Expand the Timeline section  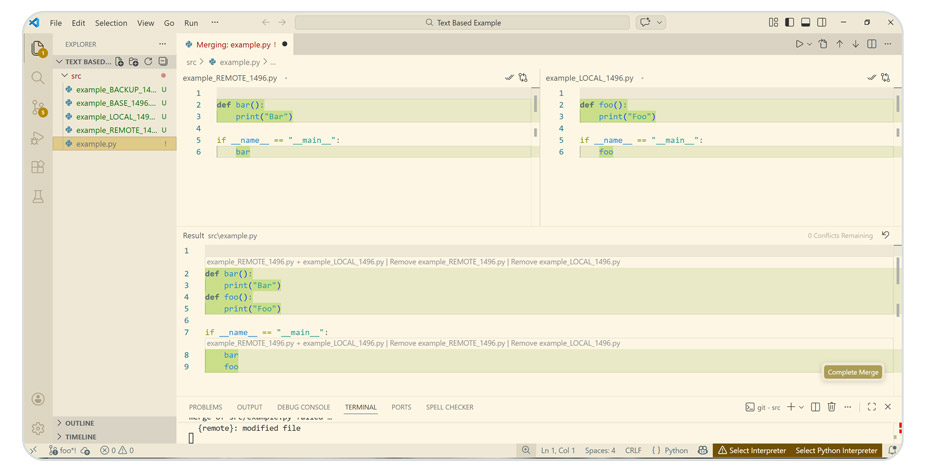(80, 437)
